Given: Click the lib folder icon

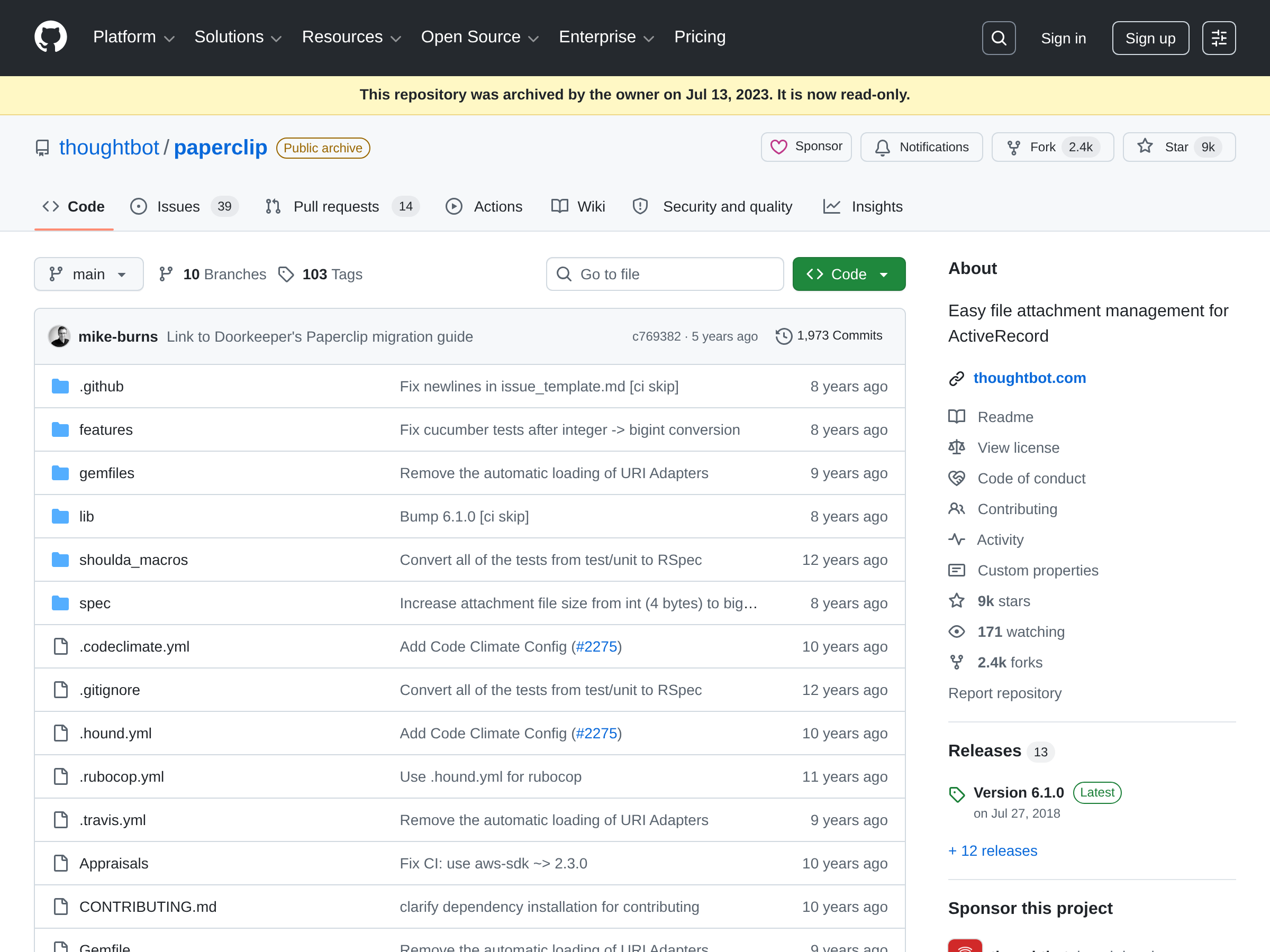Looking at the screenshot, I should [x=60, y=516].
